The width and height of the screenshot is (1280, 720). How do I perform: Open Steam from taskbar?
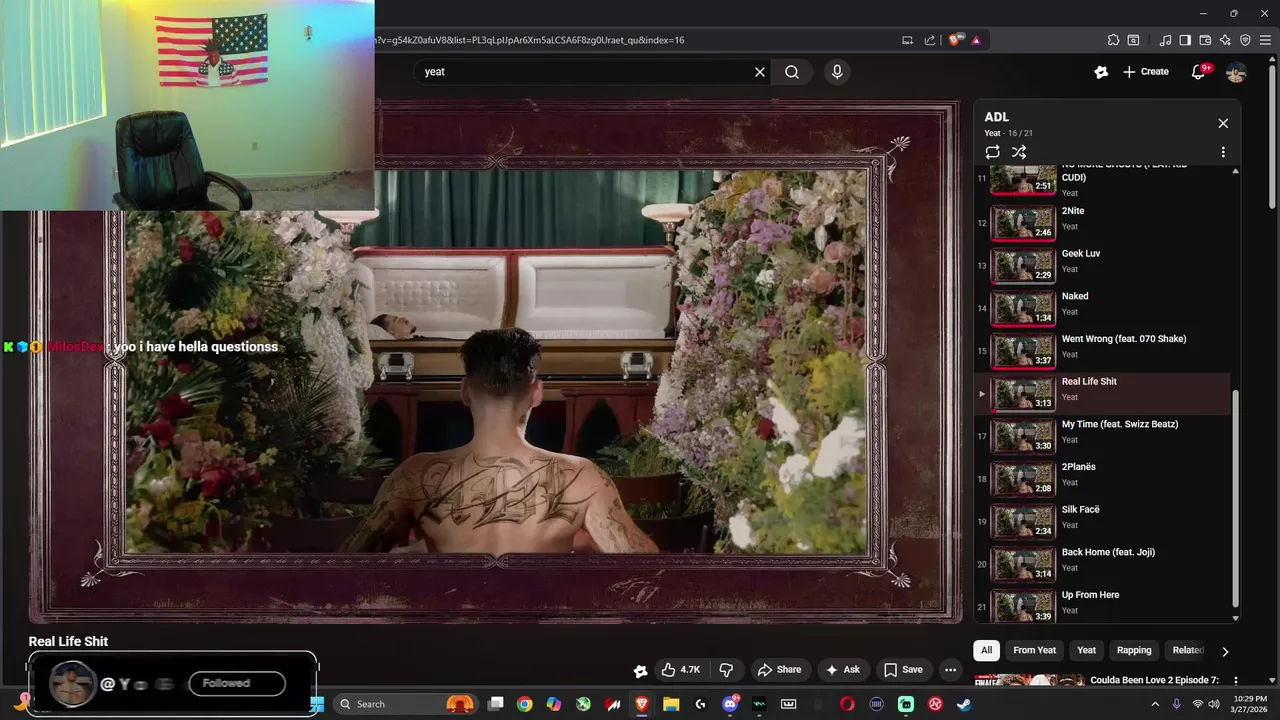[x=964, y=704]
